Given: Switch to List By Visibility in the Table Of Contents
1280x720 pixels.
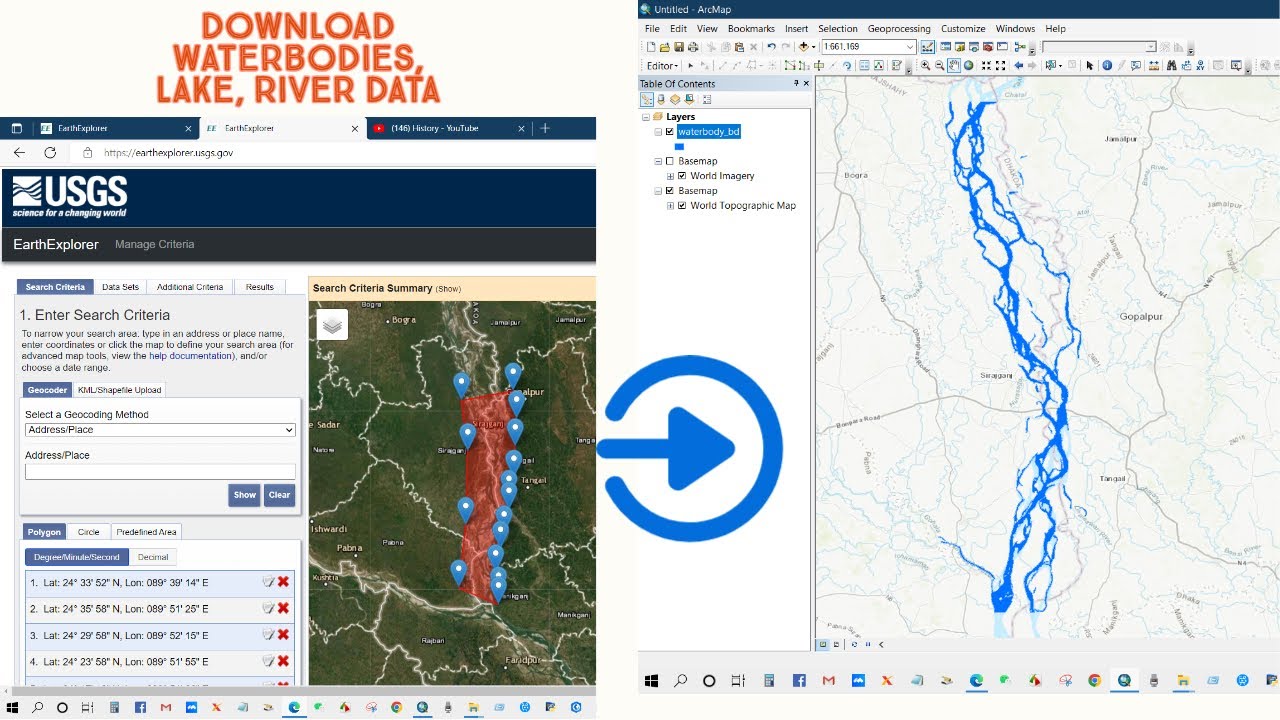Looking at the screenshot, I should click(675, 100).
